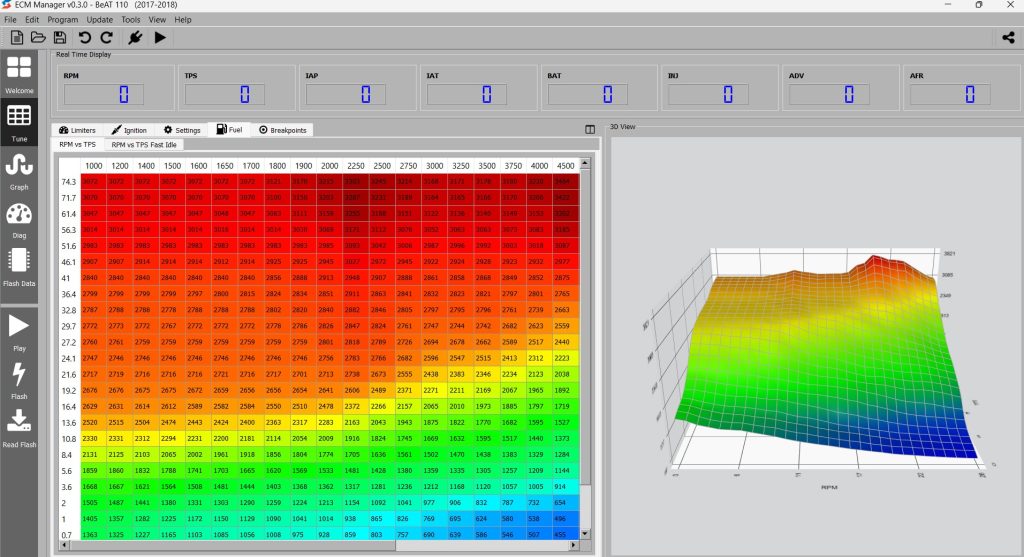The width and height of the screenshot is (1024, 557).
Task: Select the 10.8 TPS row header
Action: coord(69,439)
